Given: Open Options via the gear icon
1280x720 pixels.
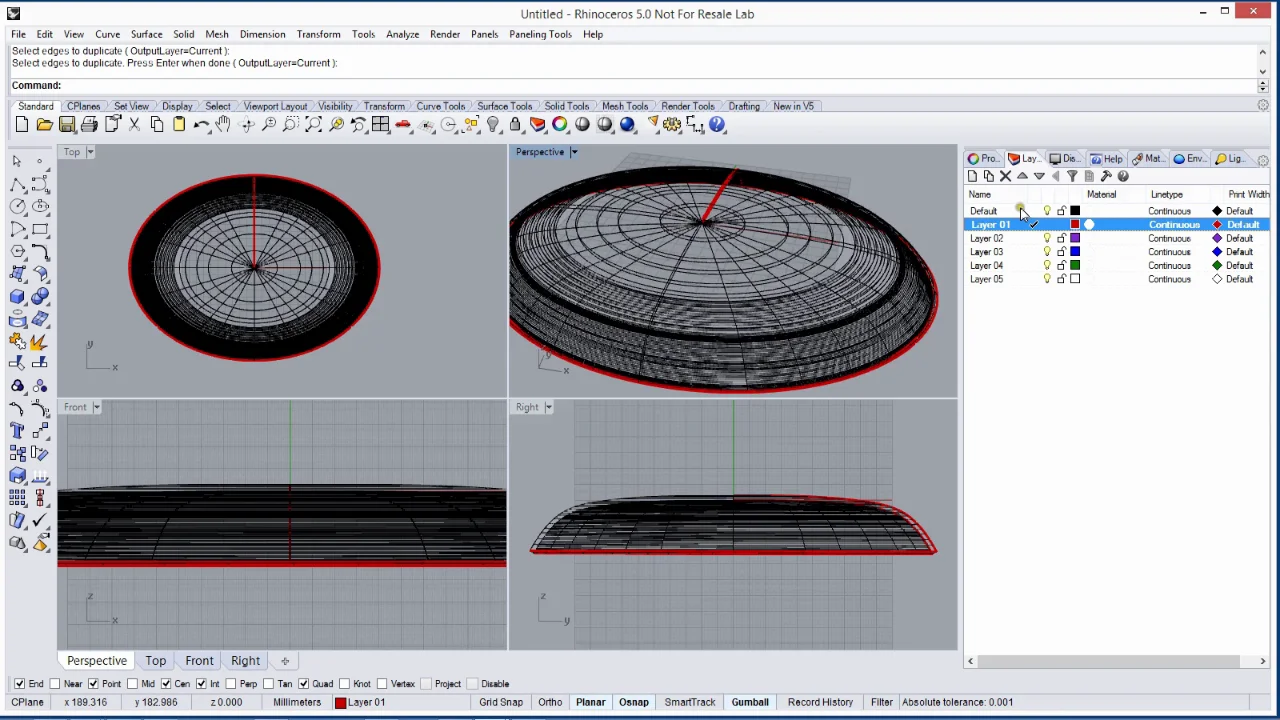Looking at the screenshot, I should (x=672, y=125).
